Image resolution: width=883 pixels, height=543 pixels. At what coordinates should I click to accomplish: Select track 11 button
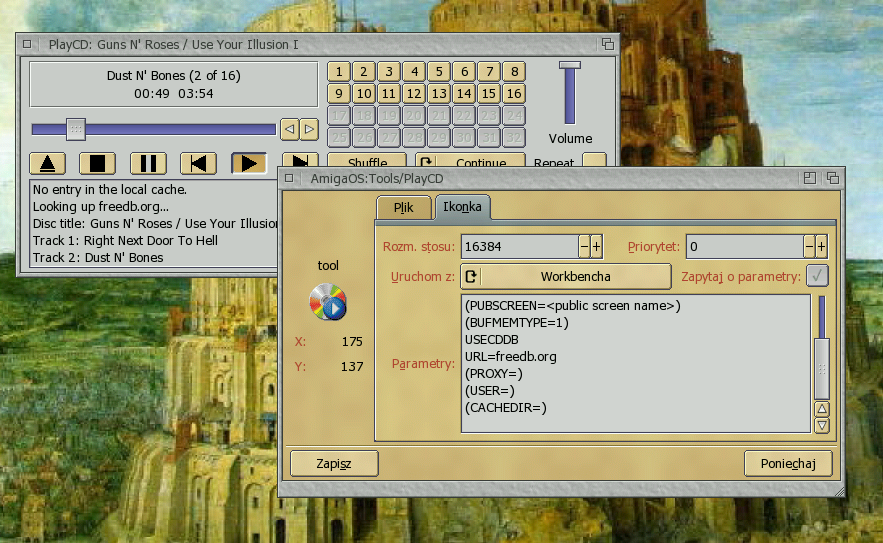click(389, 94)
